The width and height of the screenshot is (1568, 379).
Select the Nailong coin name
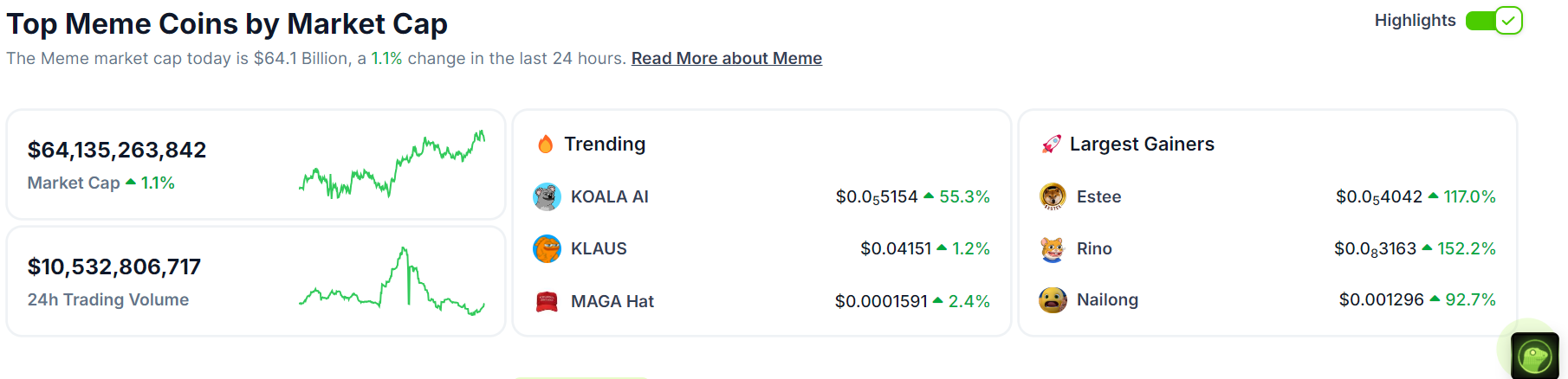click(1107, 299)
